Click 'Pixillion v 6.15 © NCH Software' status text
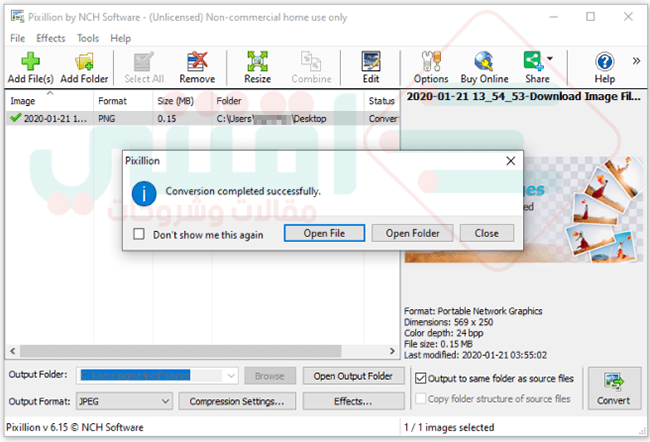The height and width of the screenshot is (442, 650). pos(75,427)
